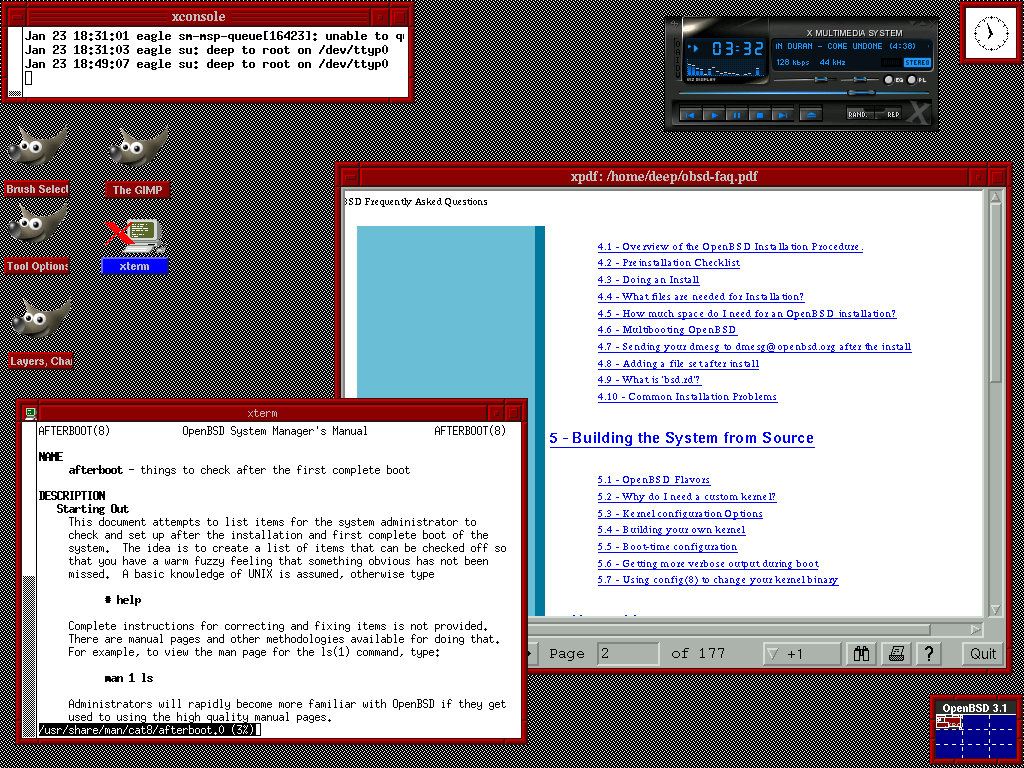Click xpdf vertical scrollbar down arrow

point(995,609)
